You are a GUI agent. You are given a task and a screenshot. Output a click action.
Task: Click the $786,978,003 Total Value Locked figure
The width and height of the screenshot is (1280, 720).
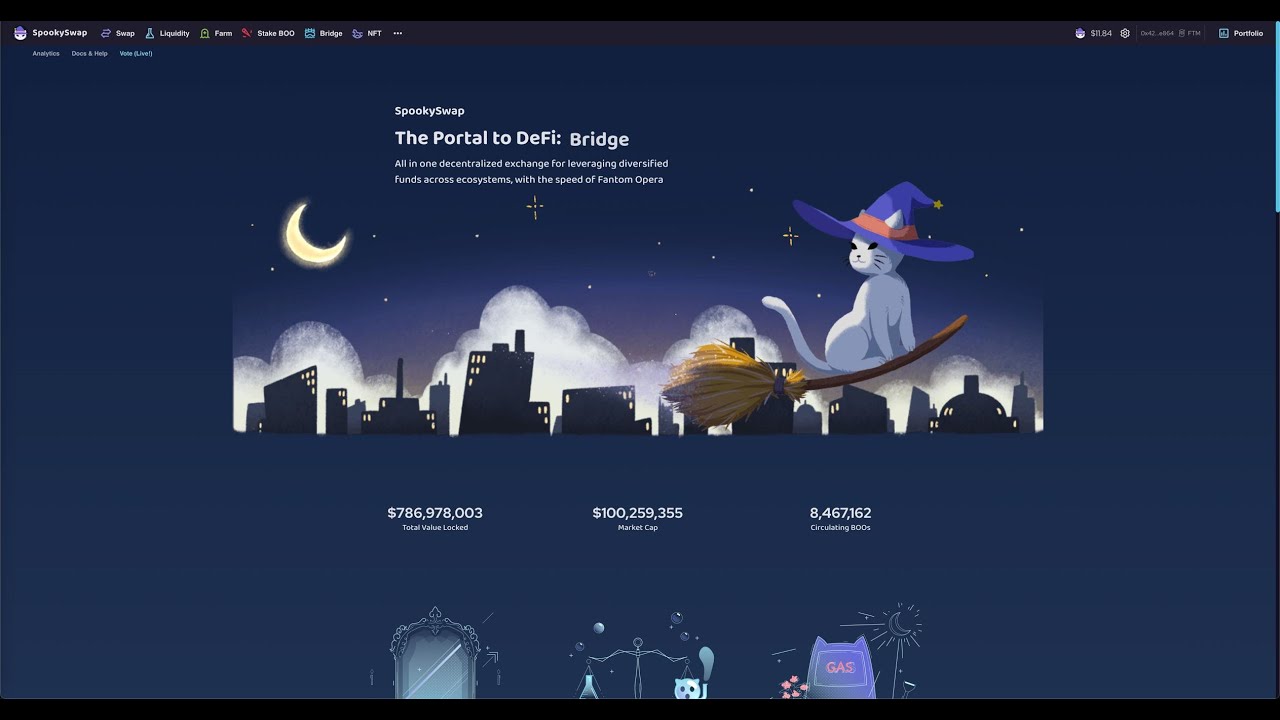(x=435, y=513)
